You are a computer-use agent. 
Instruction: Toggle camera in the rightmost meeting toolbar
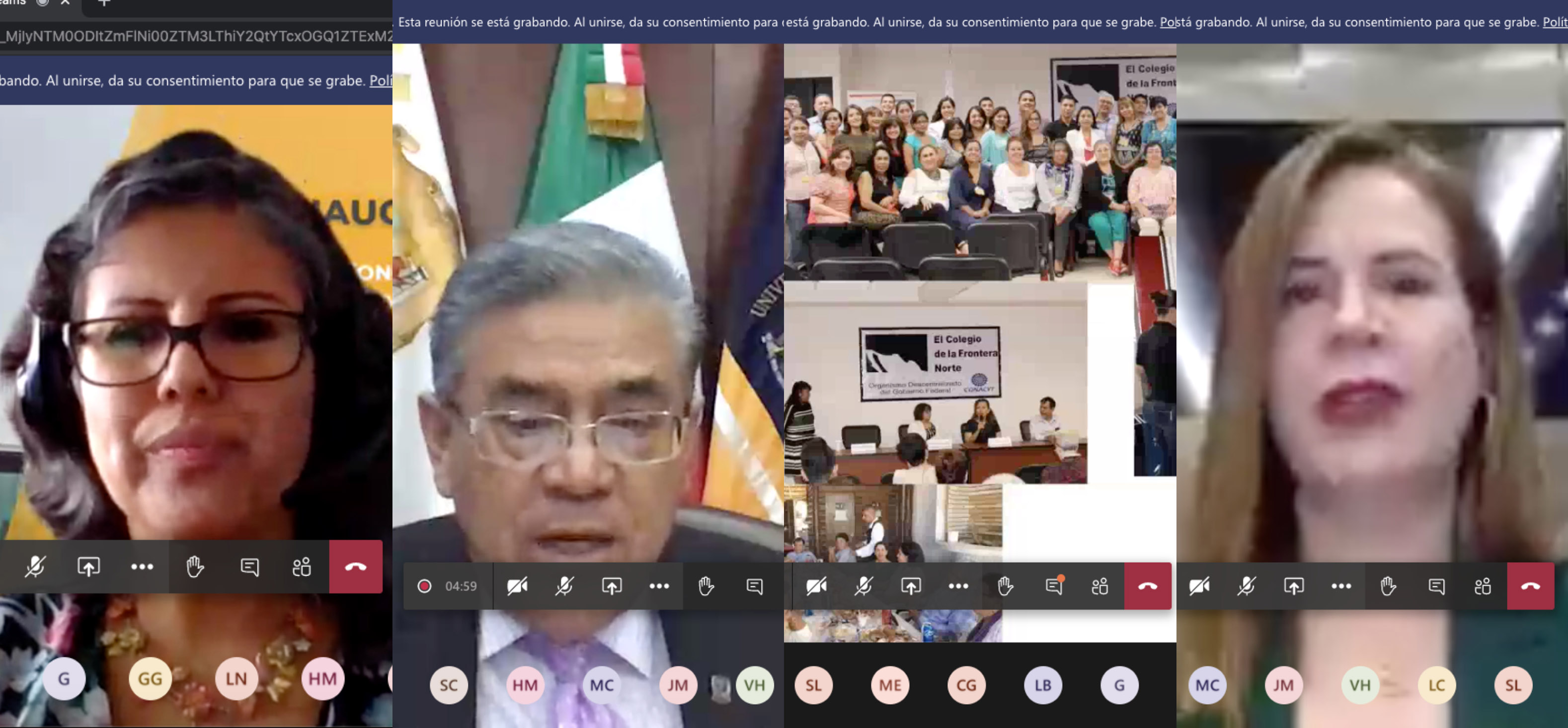coord(1199,586)
